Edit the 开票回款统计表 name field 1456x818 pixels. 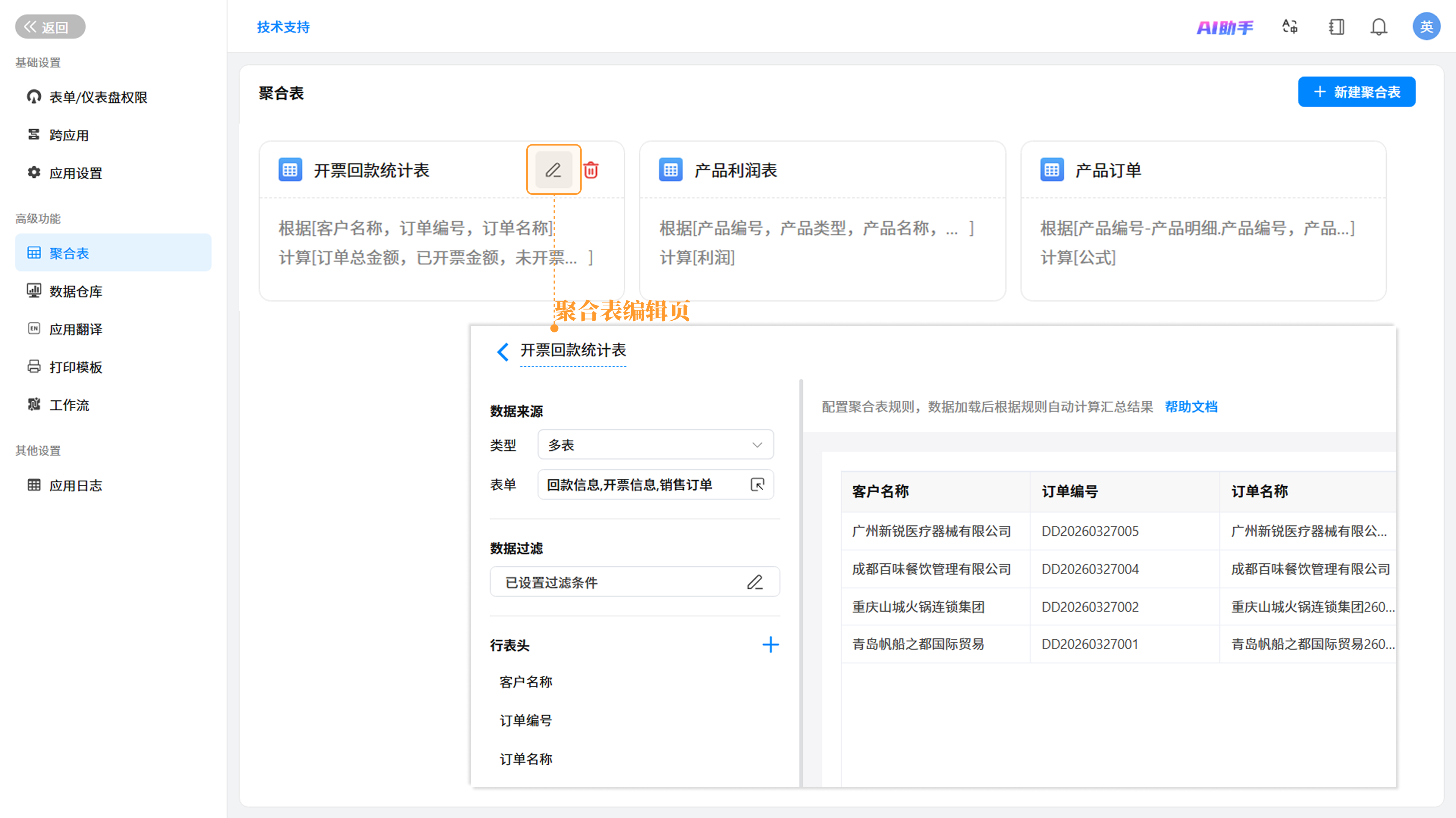click(573, 350)
